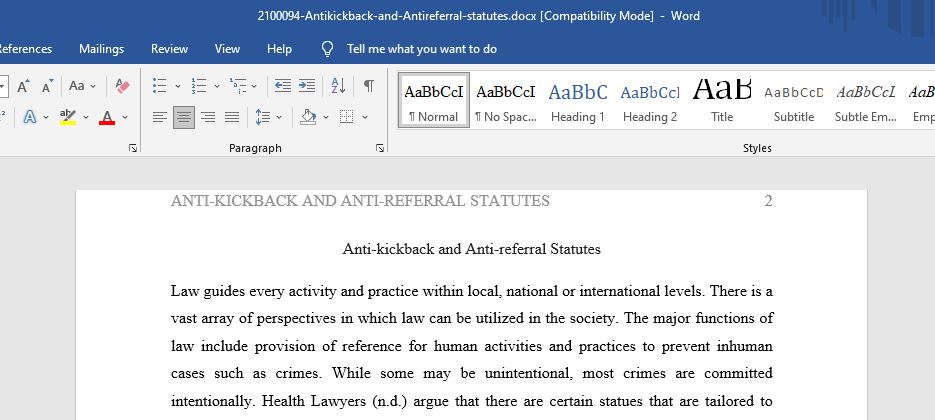
Task: Apply Heading 2 style
Action: [650, 100]
